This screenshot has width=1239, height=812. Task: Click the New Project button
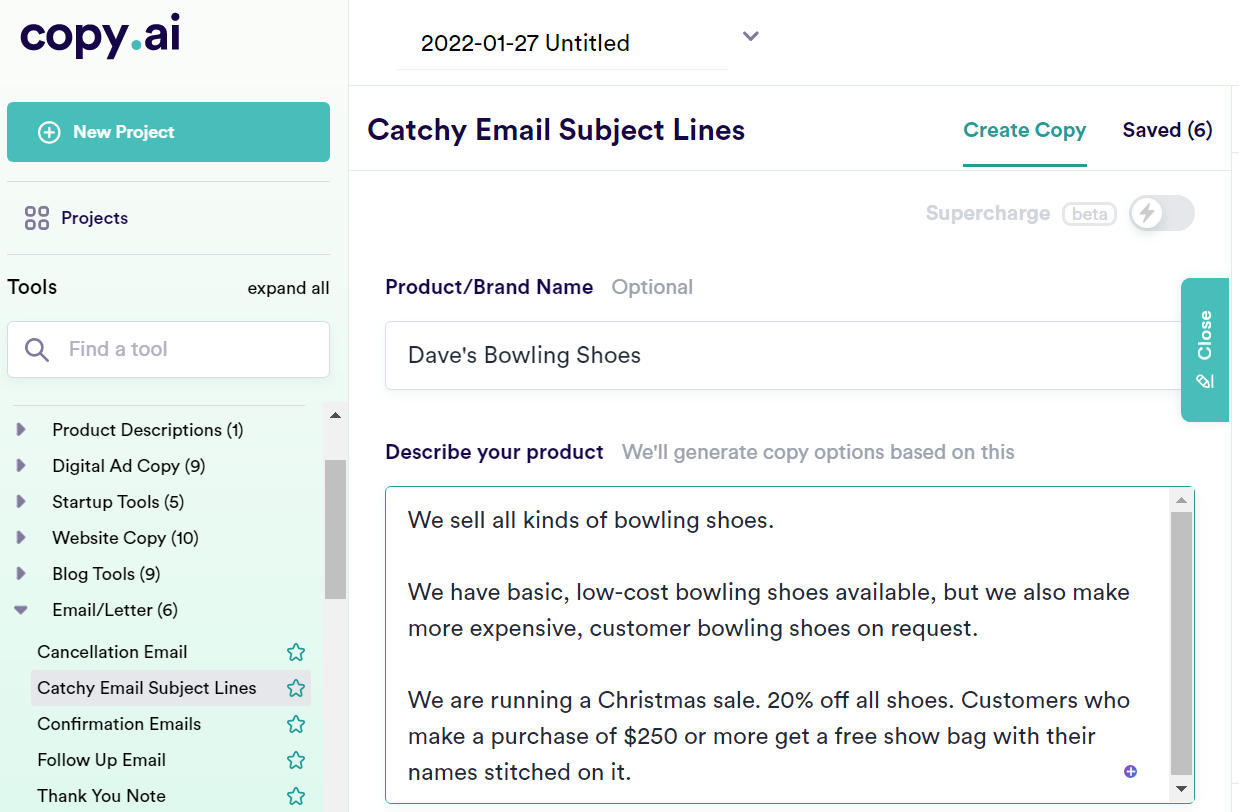pyautogui.click(x=168, y=131)
